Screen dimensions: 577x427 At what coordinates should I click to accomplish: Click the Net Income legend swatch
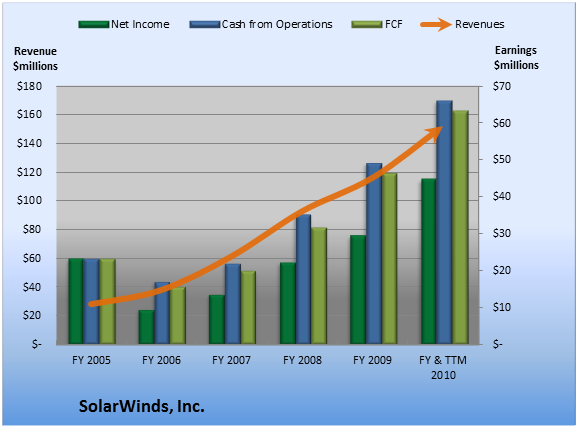(x=94, y=25)
